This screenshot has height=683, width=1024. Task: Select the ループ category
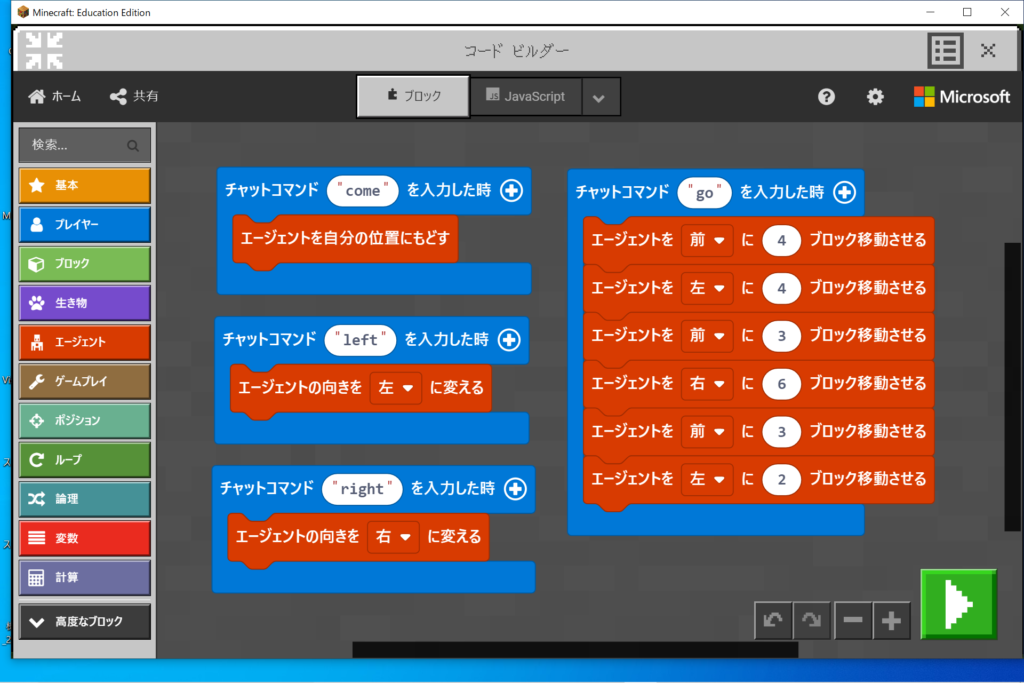(x=84, y=460)
